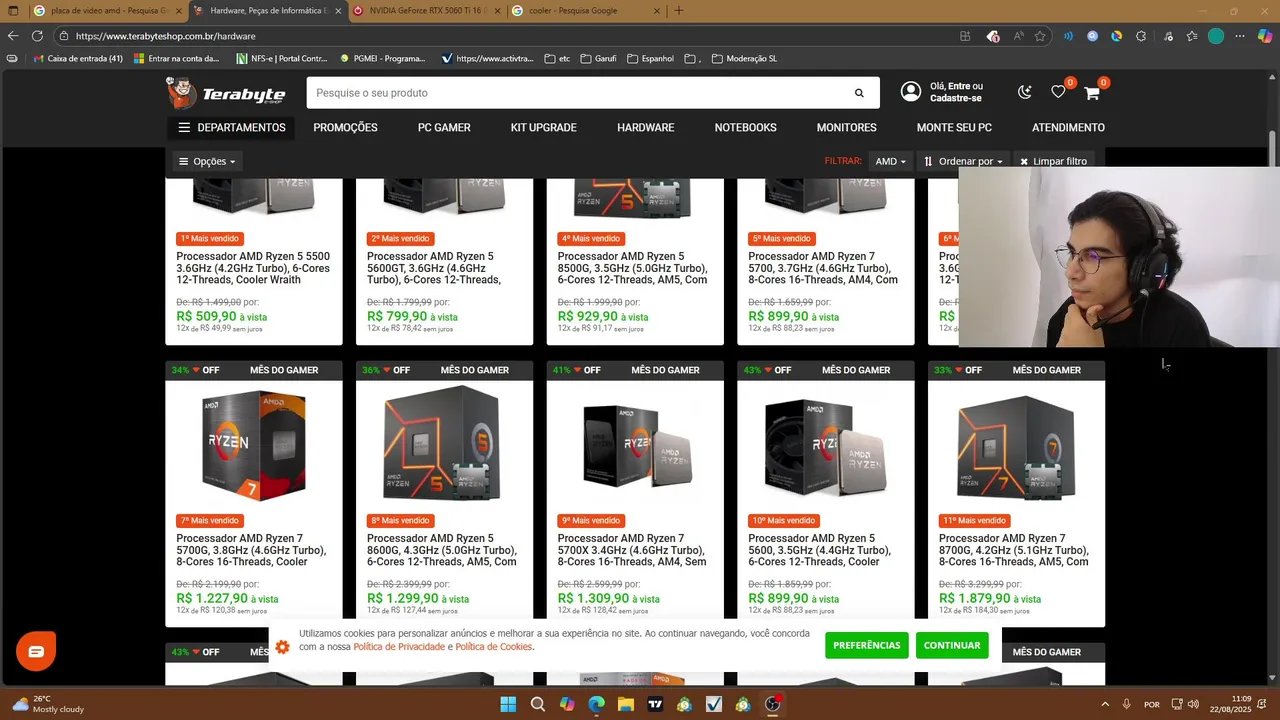Open the NOTEBOOKS menu item
Viewport: 1280px width, 720px height.
[745, 128]
